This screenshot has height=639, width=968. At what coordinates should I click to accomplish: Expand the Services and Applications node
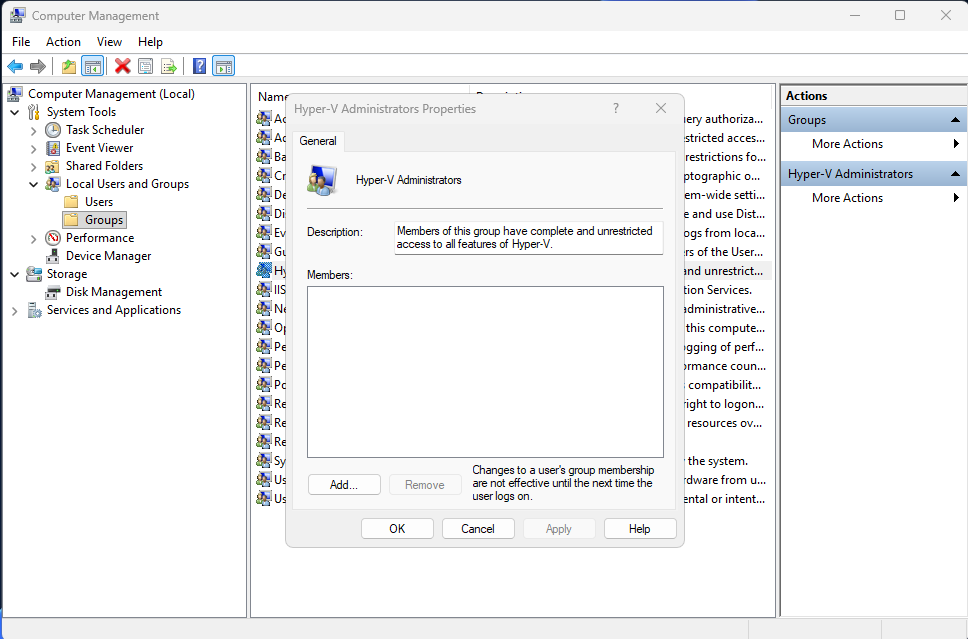(x=14, y=310)
